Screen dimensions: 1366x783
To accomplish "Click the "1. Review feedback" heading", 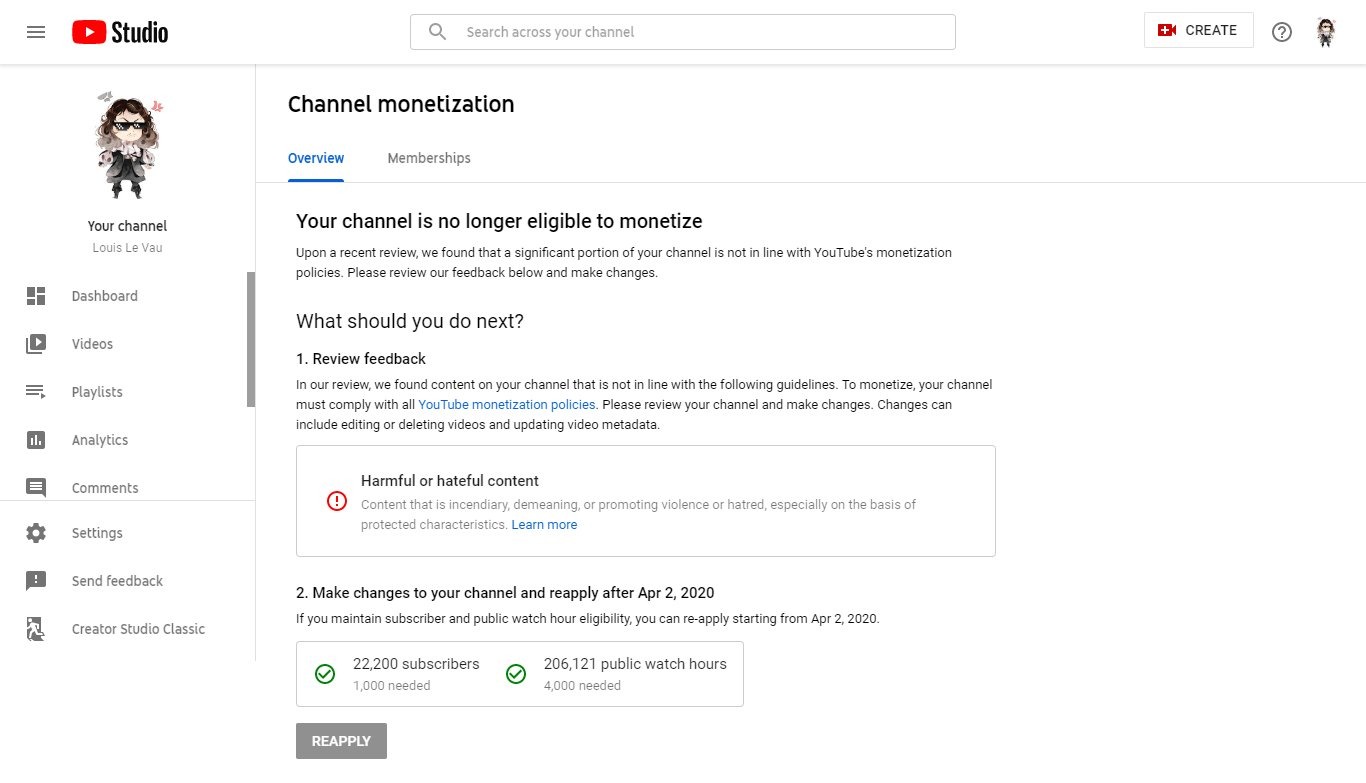I will 361,359.
